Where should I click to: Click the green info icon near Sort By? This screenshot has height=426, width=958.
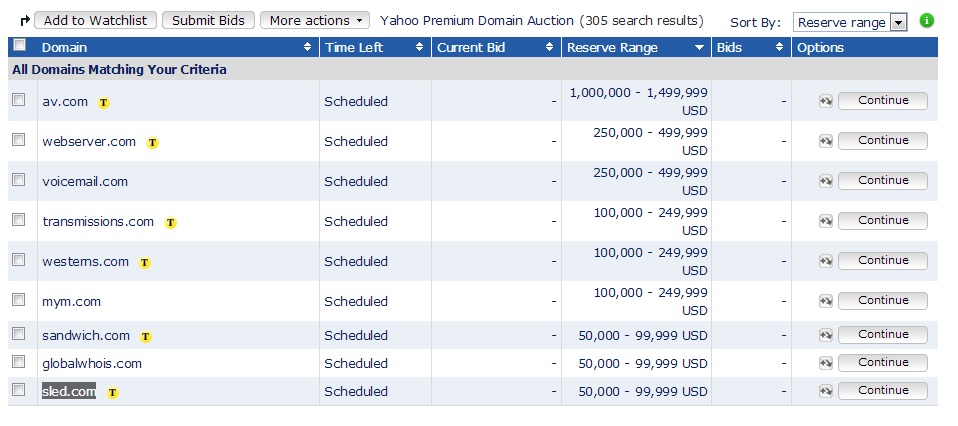click(x=926, y=20)
